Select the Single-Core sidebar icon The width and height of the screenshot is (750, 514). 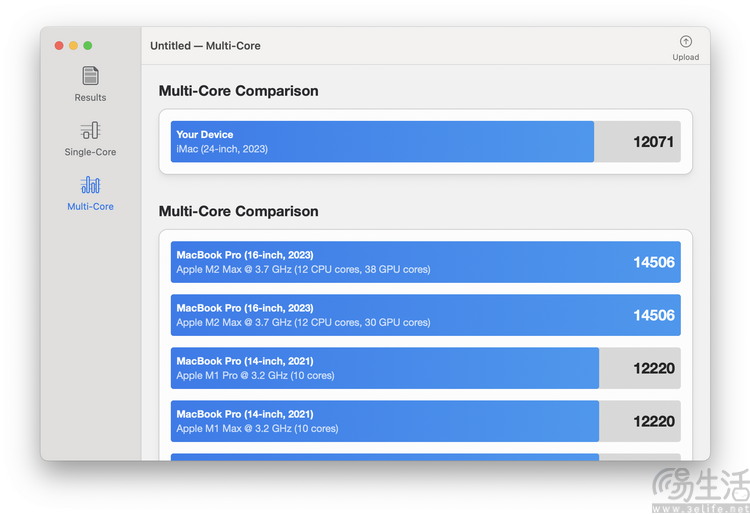click(x=90, y=130)
